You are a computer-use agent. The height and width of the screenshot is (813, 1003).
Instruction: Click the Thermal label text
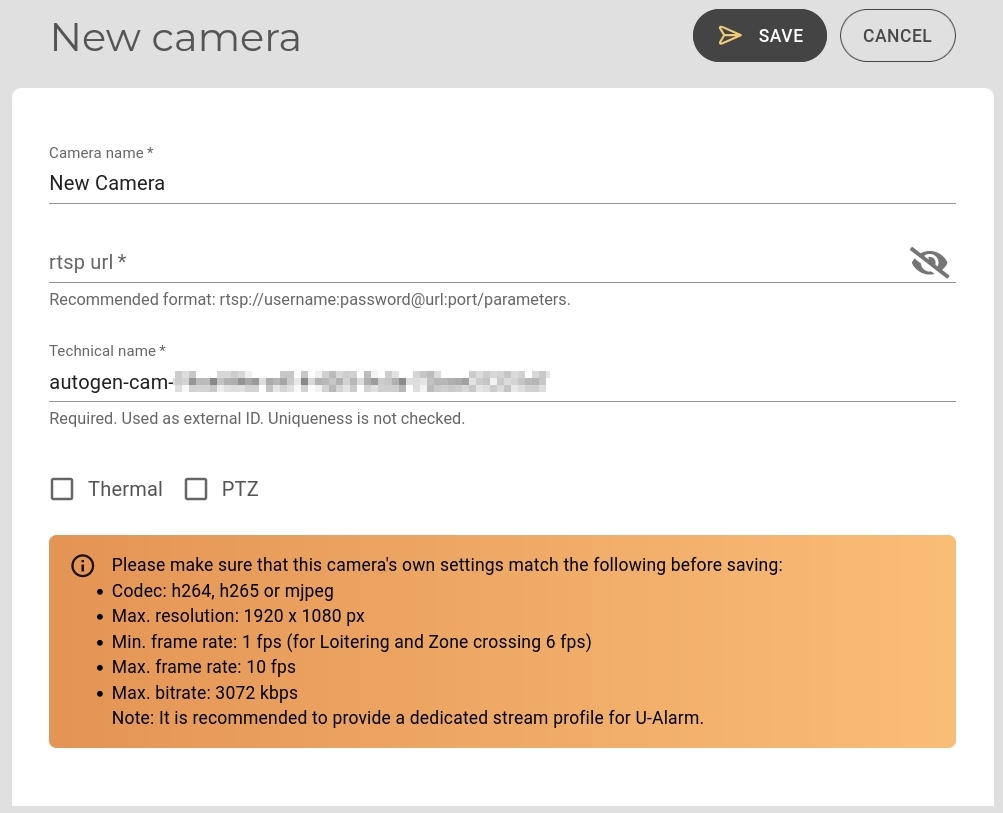125,489
